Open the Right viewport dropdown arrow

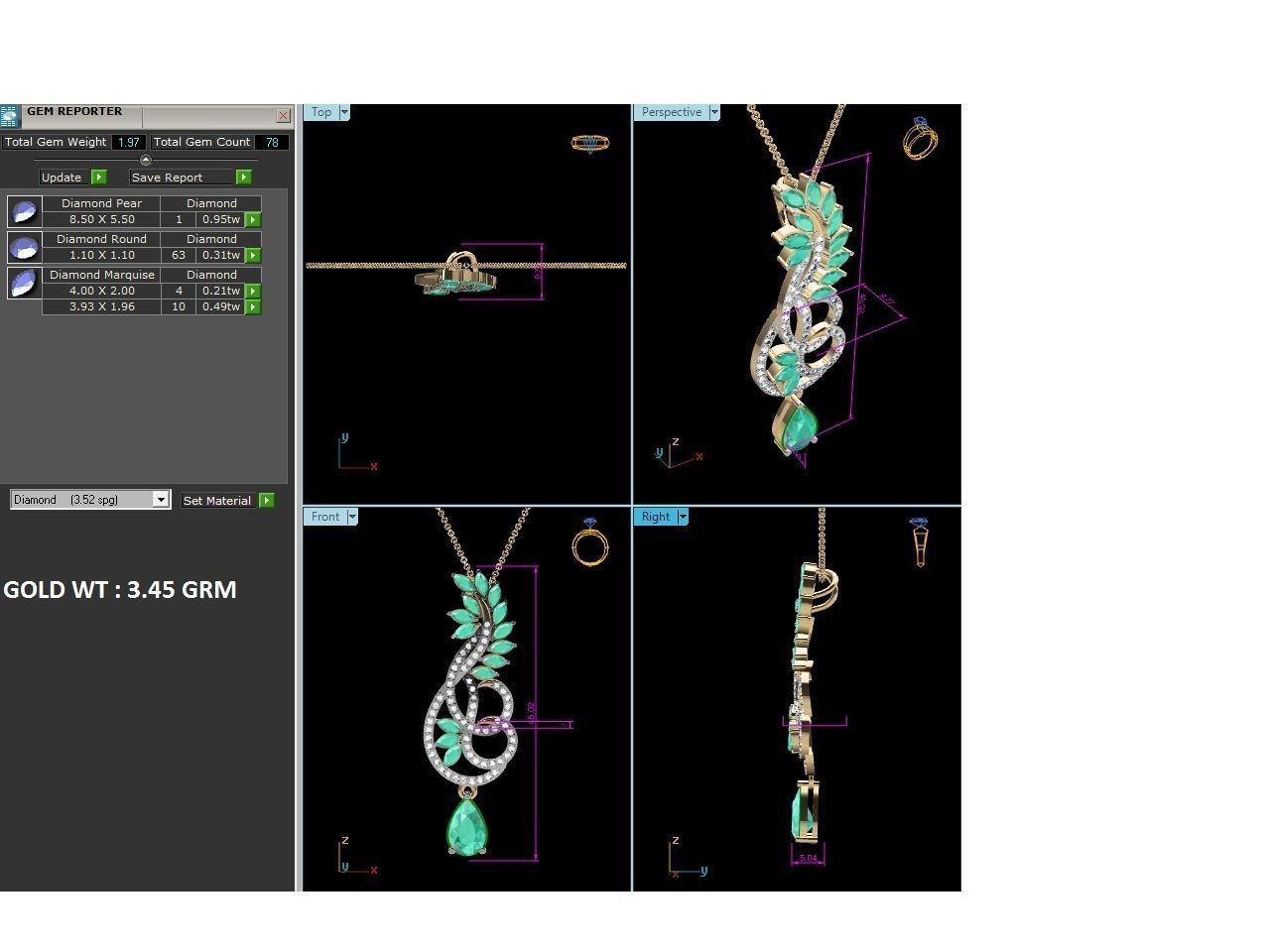coord(683,517)
